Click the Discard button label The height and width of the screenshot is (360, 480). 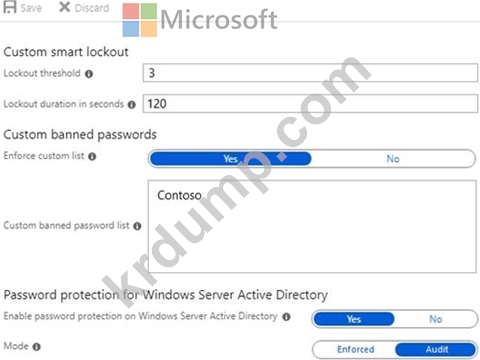(x=92, y=8)
